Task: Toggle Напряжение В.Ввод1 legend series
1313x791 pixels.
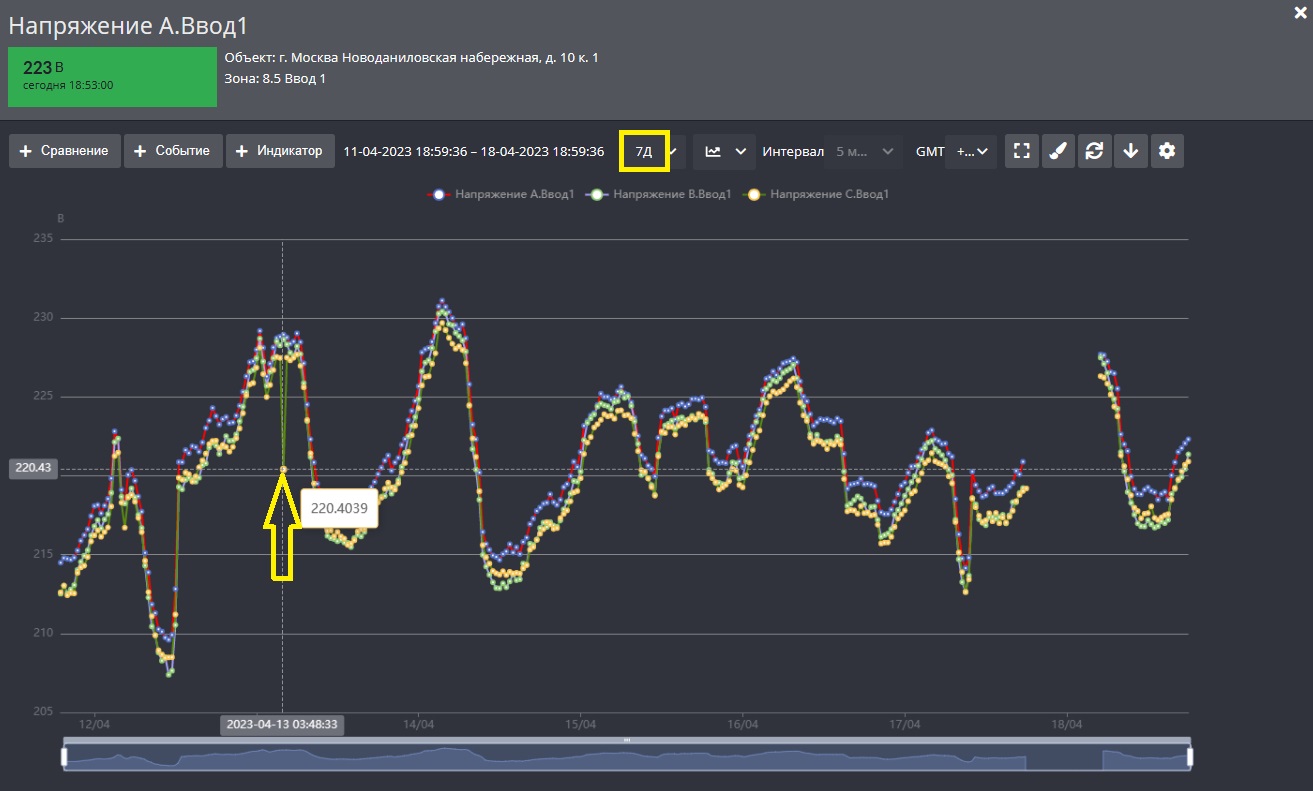Action: click(659, 194)
